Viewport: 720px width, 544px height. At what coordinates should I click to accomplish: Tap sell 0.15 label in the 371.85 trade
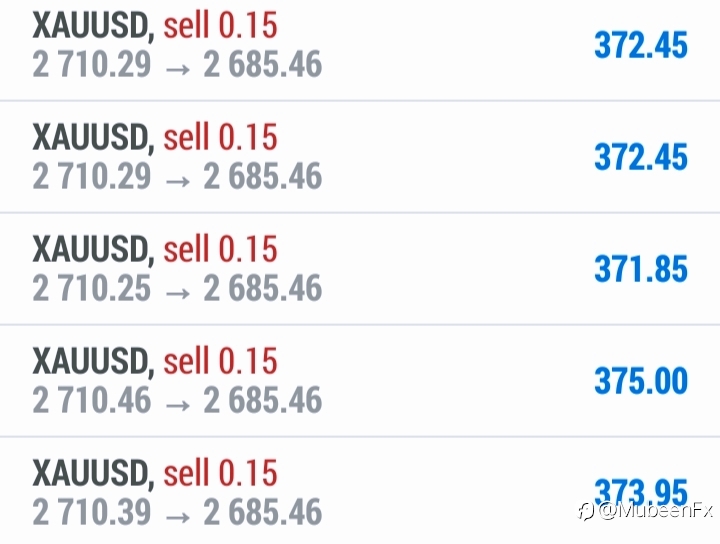(x=220, y=248)
